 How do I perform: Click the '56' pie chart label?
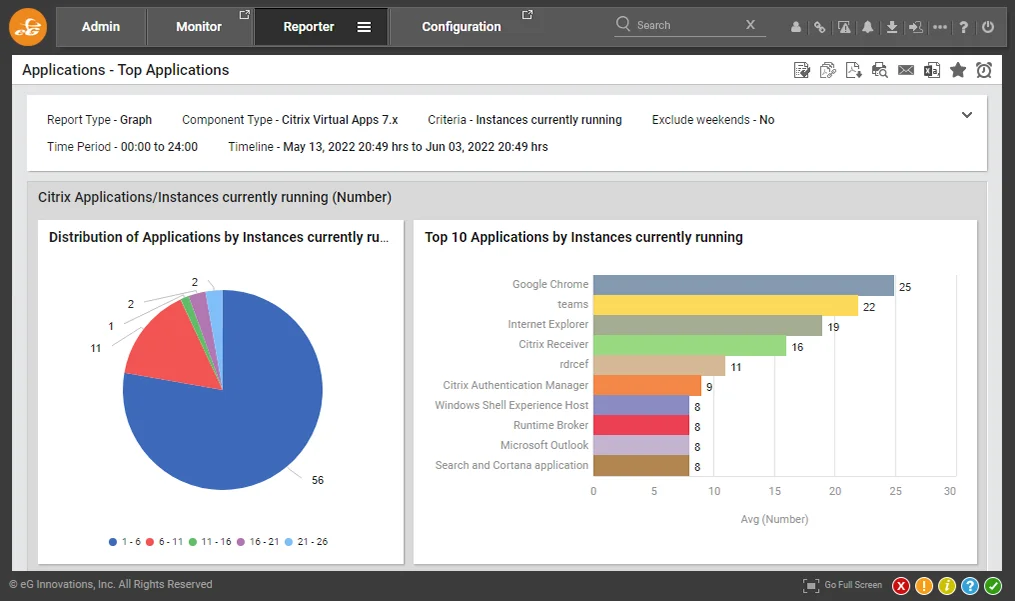click(x=317, y=481)
